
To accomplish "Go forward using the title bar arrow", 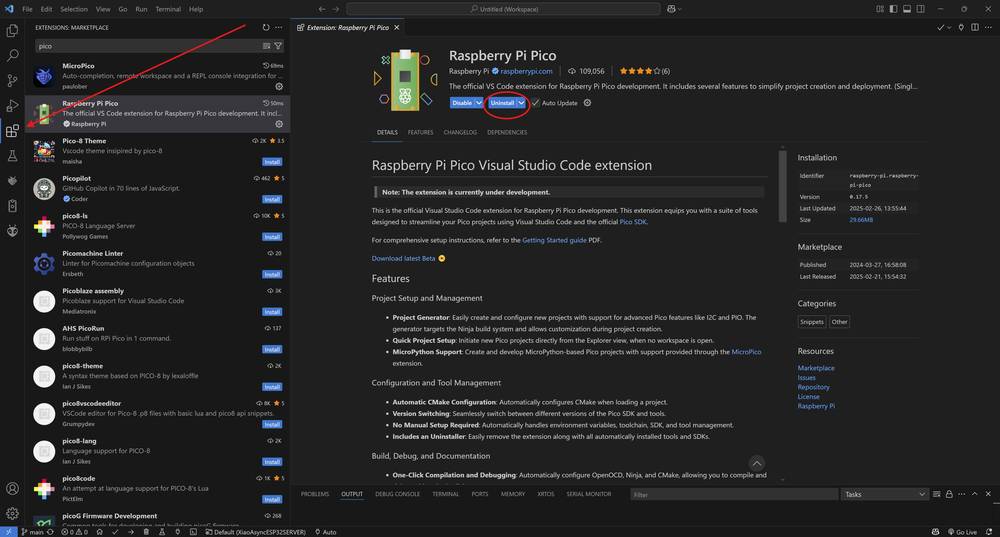I will coord(335,9).
